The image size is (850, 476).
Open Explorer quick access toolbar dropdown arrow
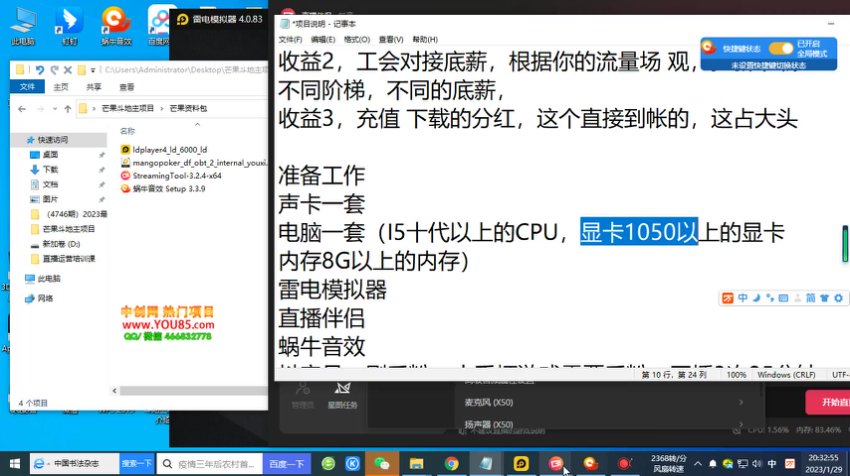tap(93, 70)
